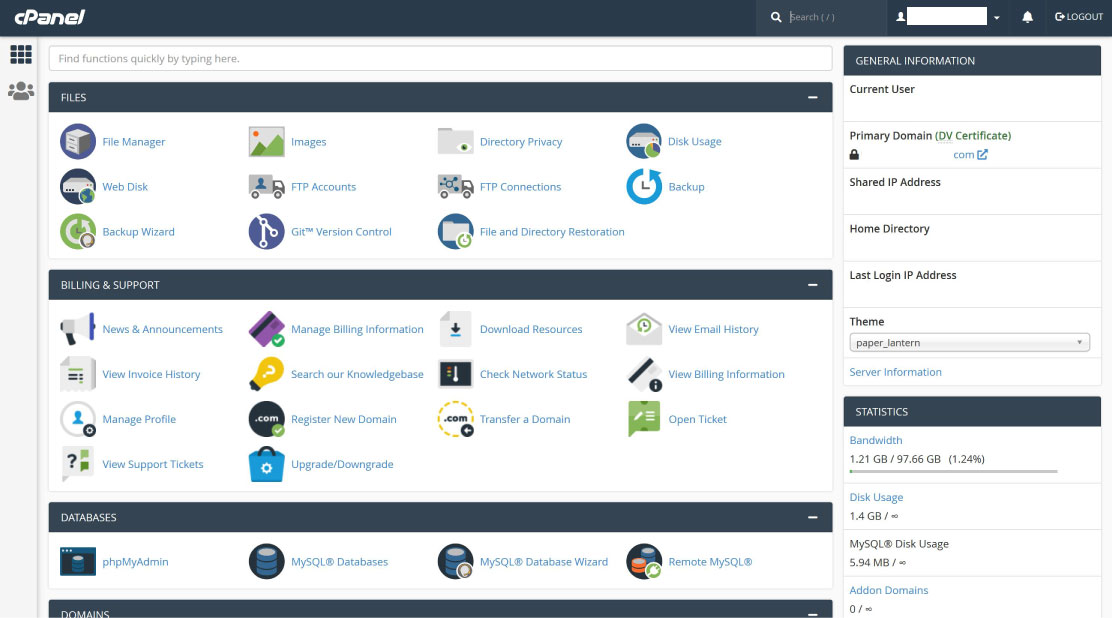
Task: Open the notifications bell icon
Action: (x=1027, y=17)
